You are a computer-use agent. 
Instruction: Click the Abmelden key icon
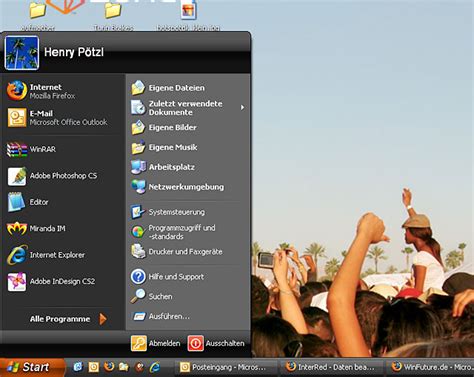(x=139, y=343)
